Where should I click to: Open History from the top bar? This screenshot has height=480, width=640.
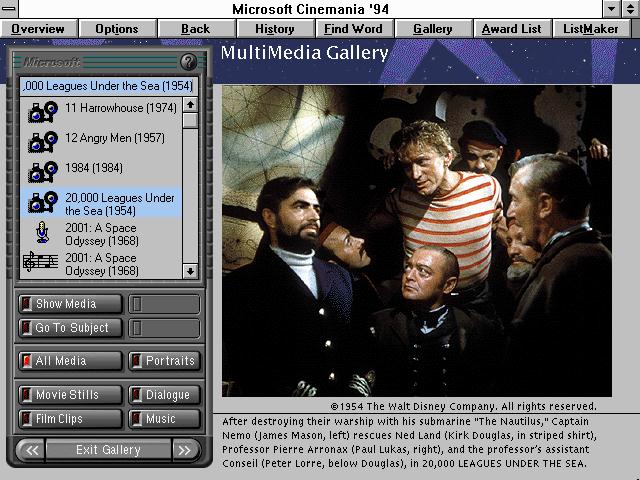[275, 29]
